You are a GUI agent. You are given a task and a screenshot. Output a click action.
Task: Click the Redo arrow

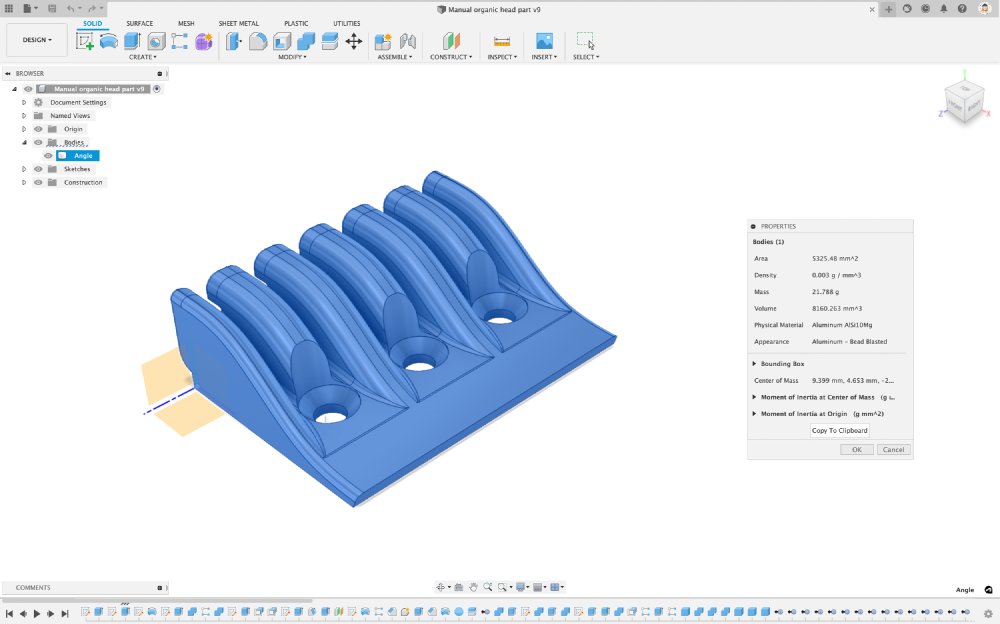coord(92,9)
